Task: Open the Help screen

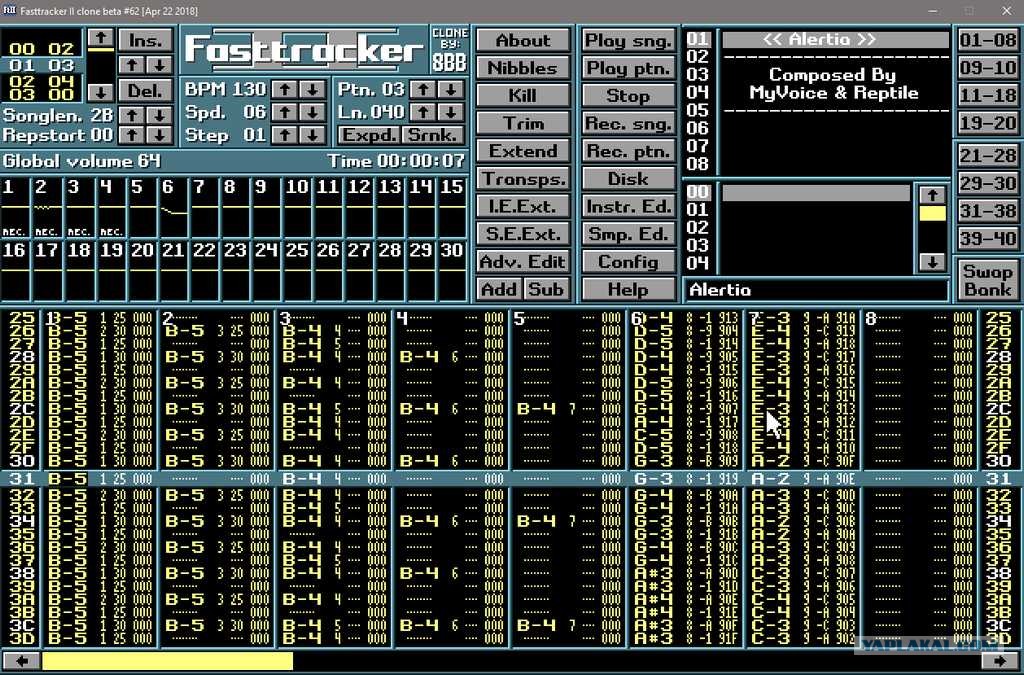Action: (628, 289)
